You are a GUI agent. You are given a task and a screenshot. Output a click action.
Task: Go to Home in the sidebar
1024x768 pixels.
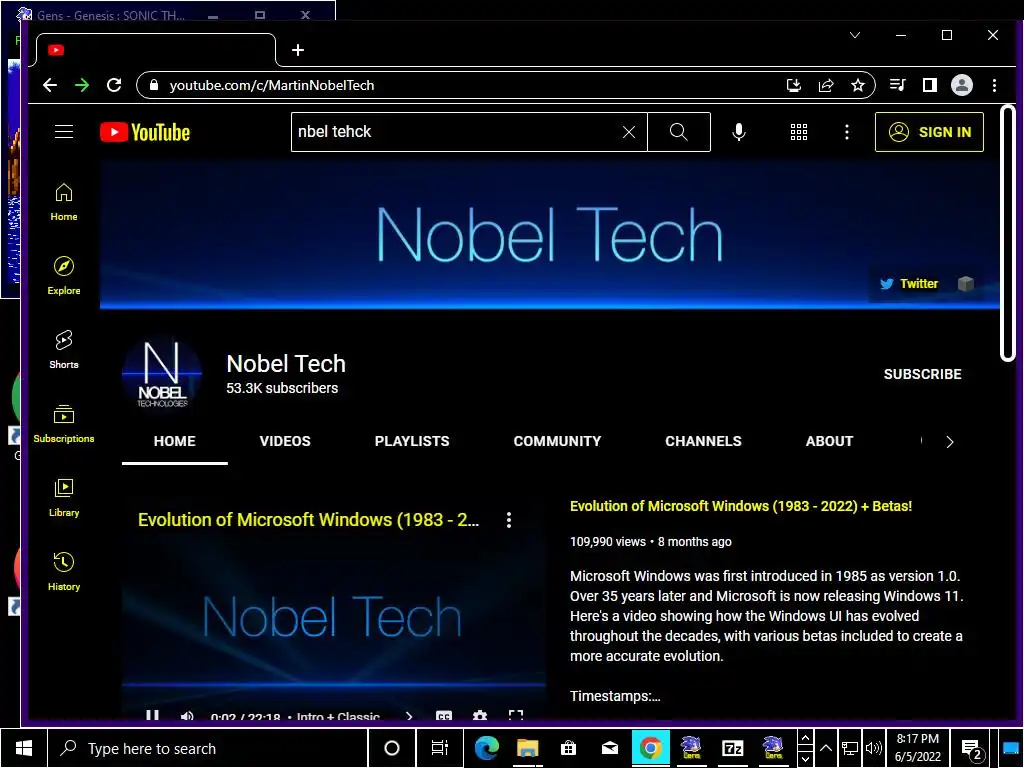63,202
